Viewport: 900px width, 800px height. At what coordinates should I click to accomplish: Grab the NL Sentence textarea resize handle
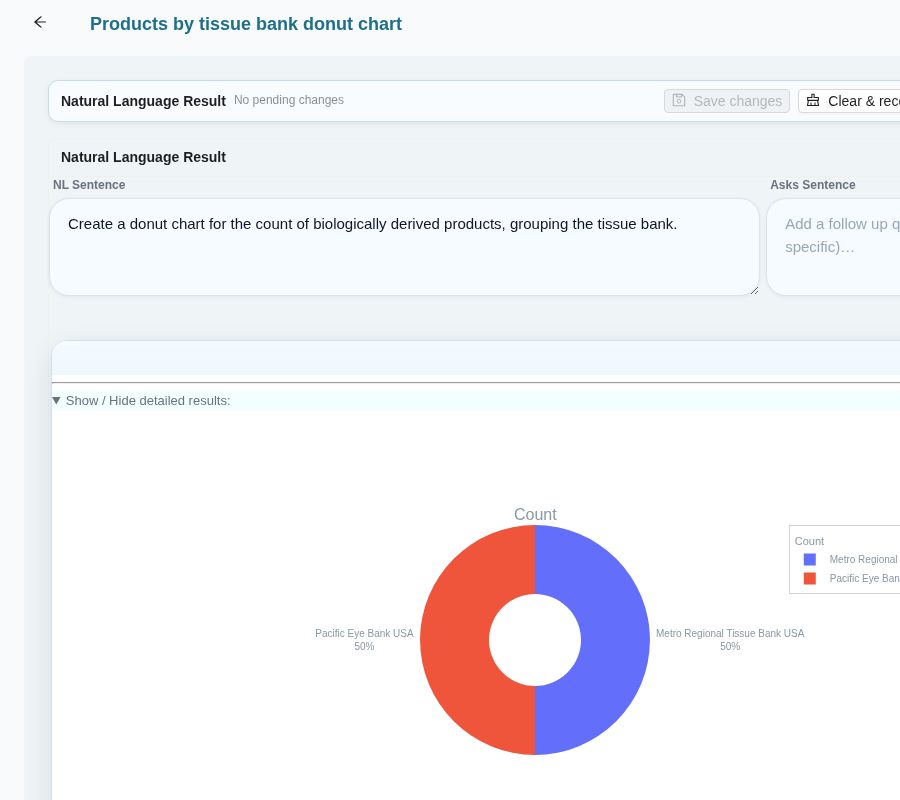click(x=754, y=290)
